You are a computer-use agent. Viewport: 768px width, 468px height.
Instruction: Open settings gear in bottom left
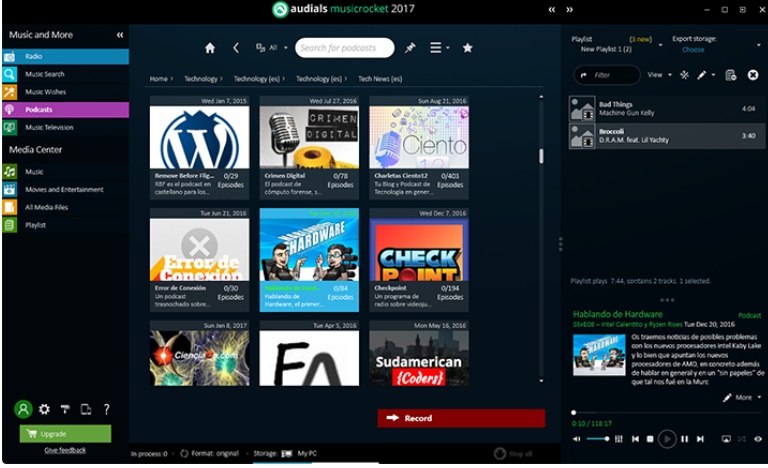44,409
